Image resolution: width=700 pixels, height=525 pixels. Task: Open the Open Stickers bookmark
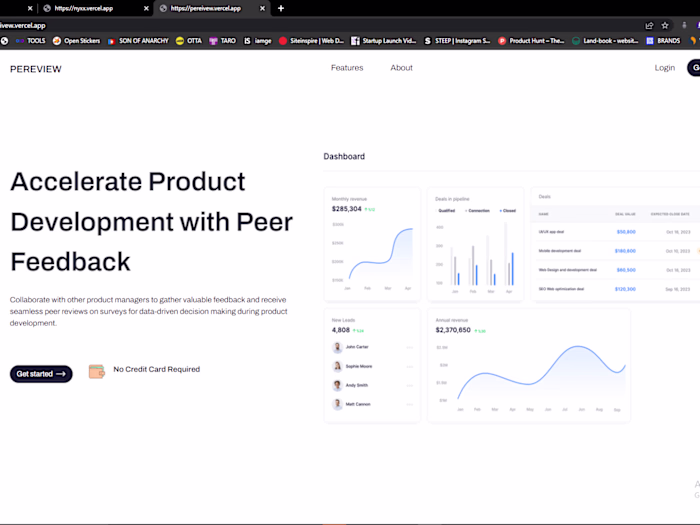click(x=76, y=41)
